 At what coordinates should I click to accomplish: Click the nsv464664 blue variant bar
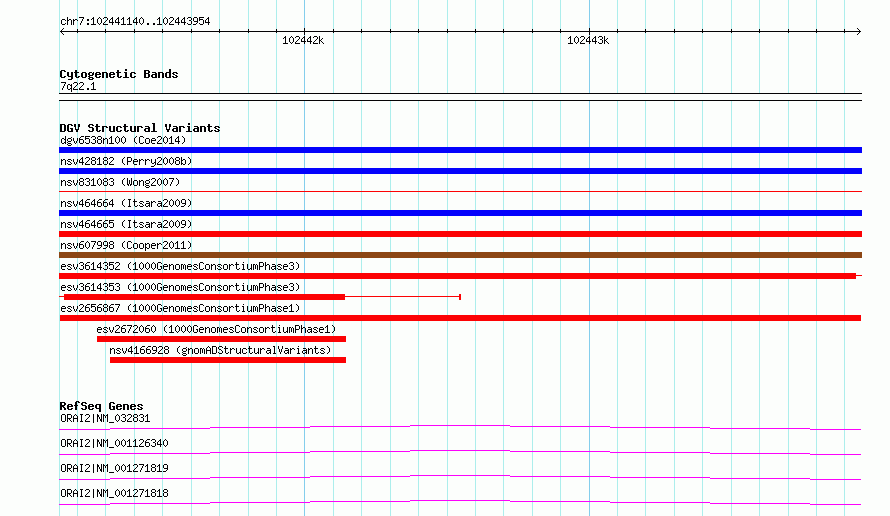[x=460, y=213]
